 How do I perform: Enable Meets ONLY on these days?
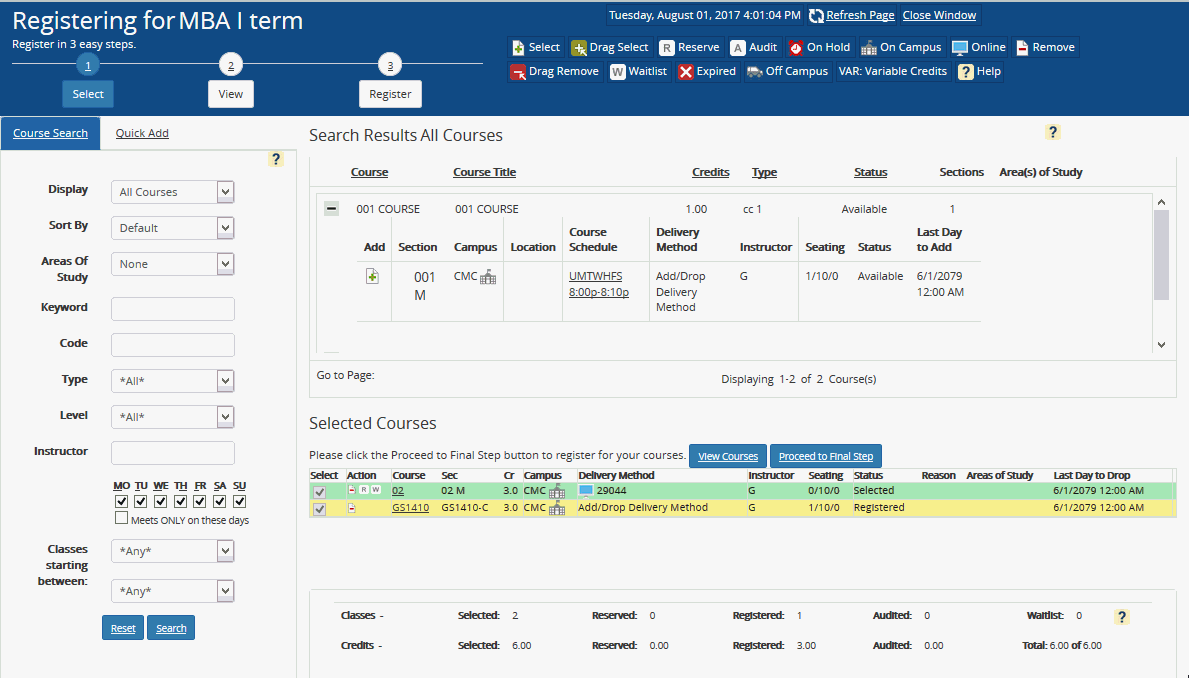point(121,518)
